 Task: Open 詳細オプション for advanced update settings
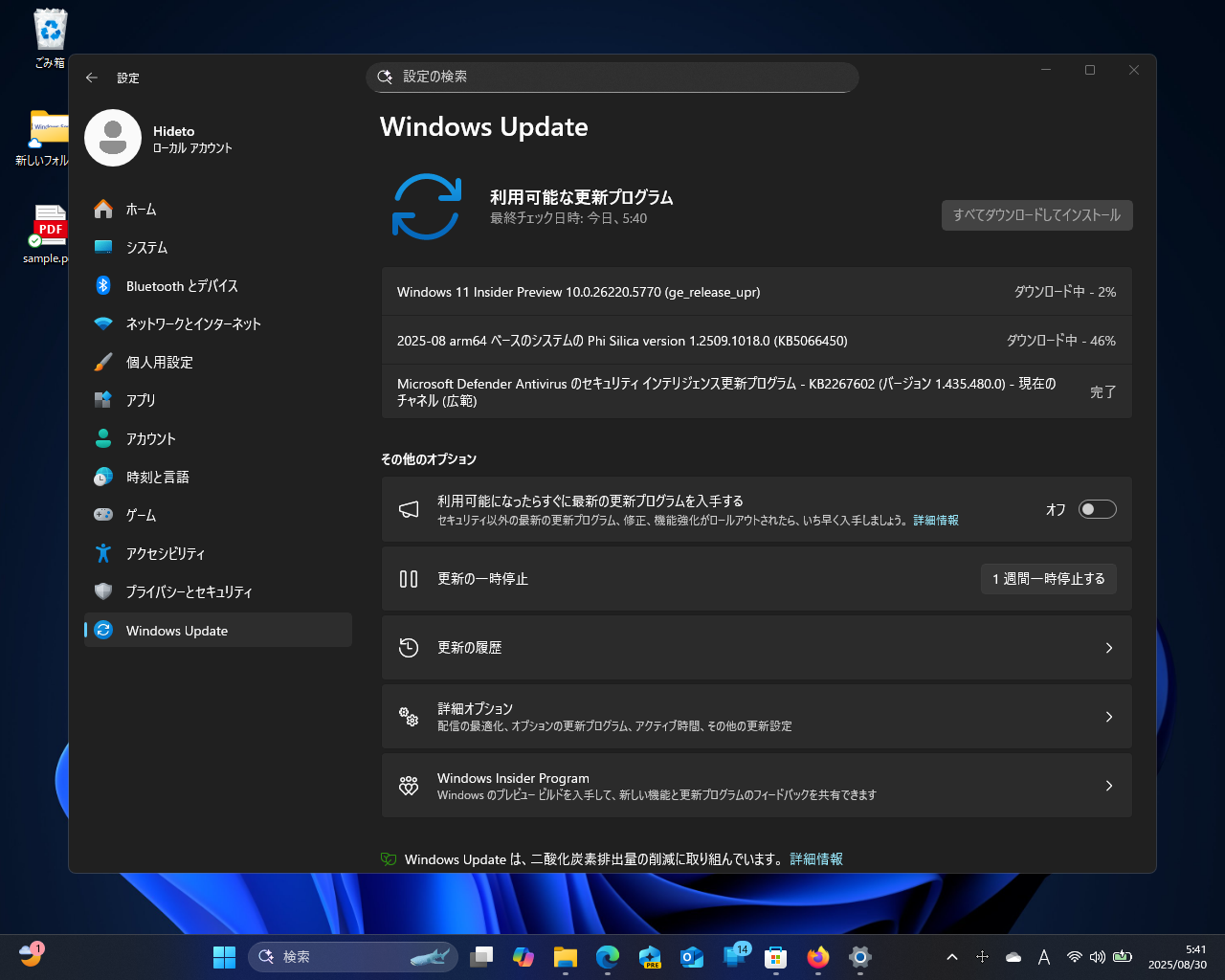[x=756, y=716]
